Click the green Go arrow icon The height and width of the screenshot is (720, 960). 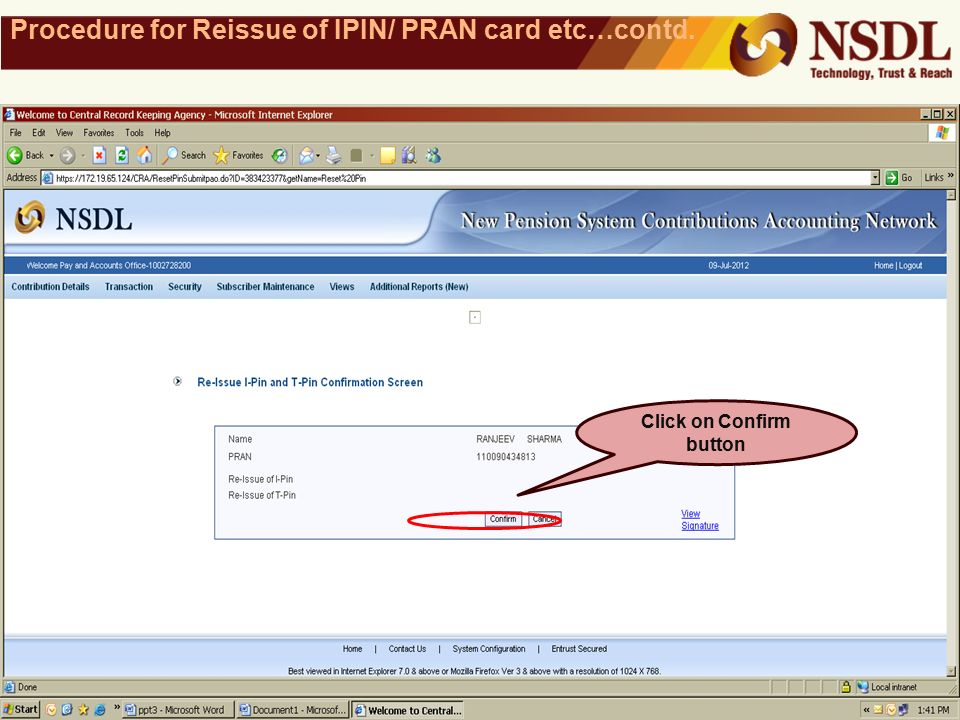pos(891,178)
